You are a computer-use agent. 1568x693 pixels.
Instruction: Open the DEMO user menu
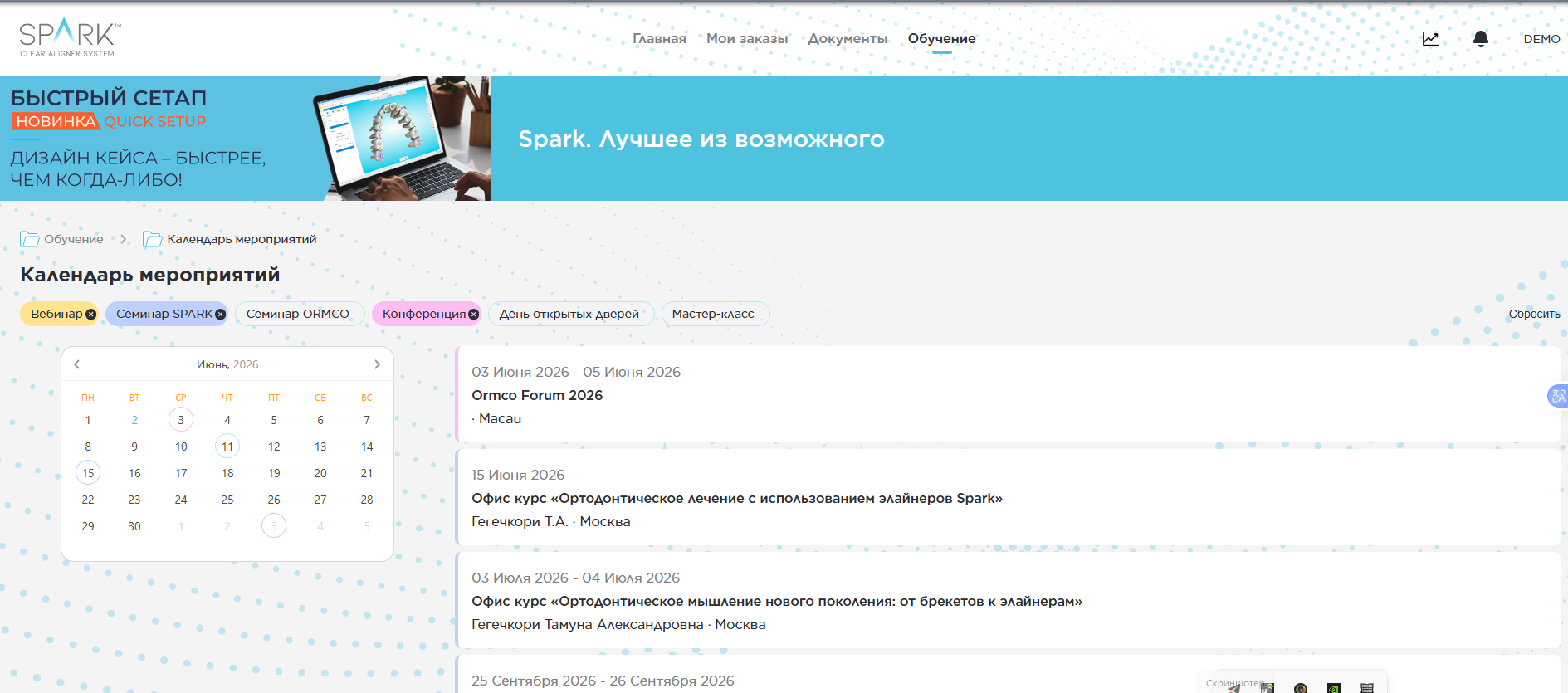[x=1541, y=39]
